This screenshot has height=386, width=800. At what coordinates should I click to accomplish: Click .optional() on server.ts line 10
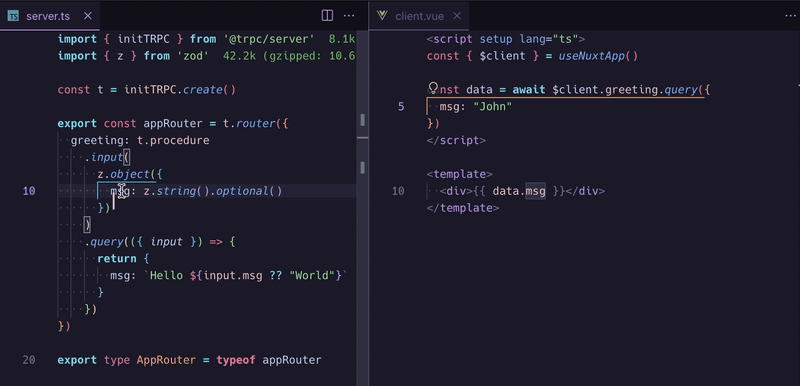click(x=246, y=191)
